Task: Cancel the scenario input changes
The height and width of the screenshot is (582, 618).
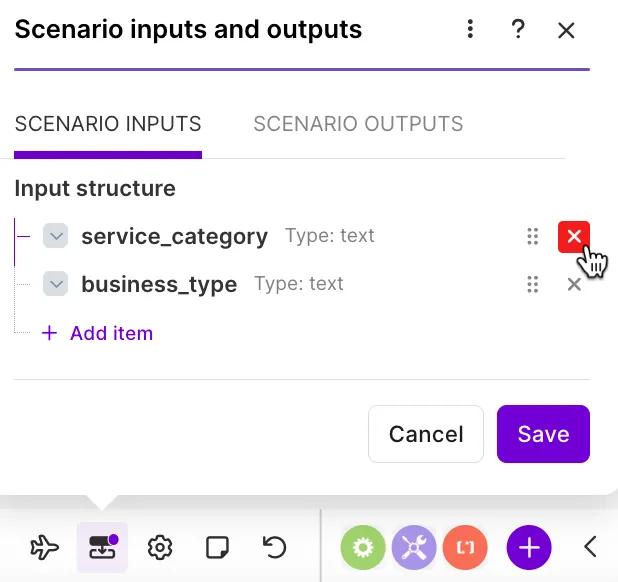Action: 426,434
